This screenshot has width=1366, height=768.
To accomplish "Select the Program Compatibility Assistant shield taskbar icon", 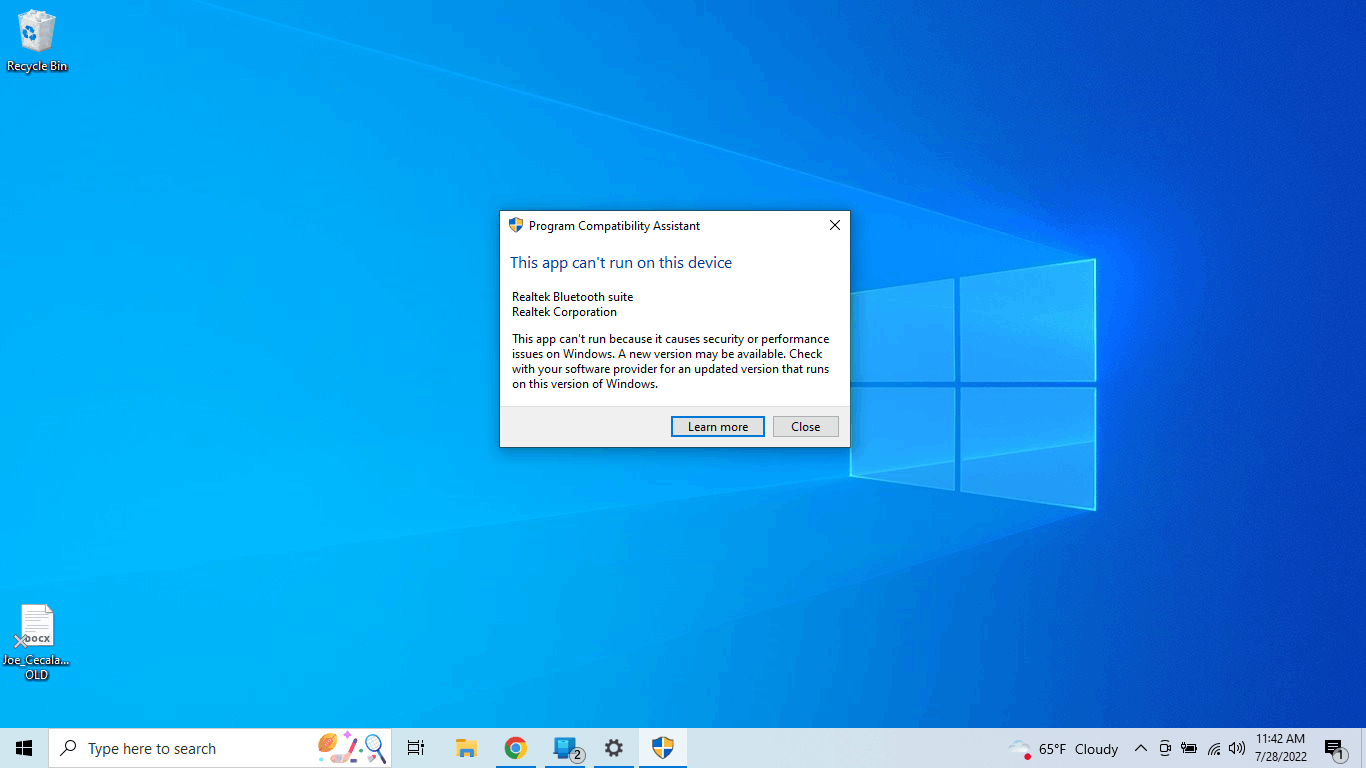I will click(x=662, y=747).
